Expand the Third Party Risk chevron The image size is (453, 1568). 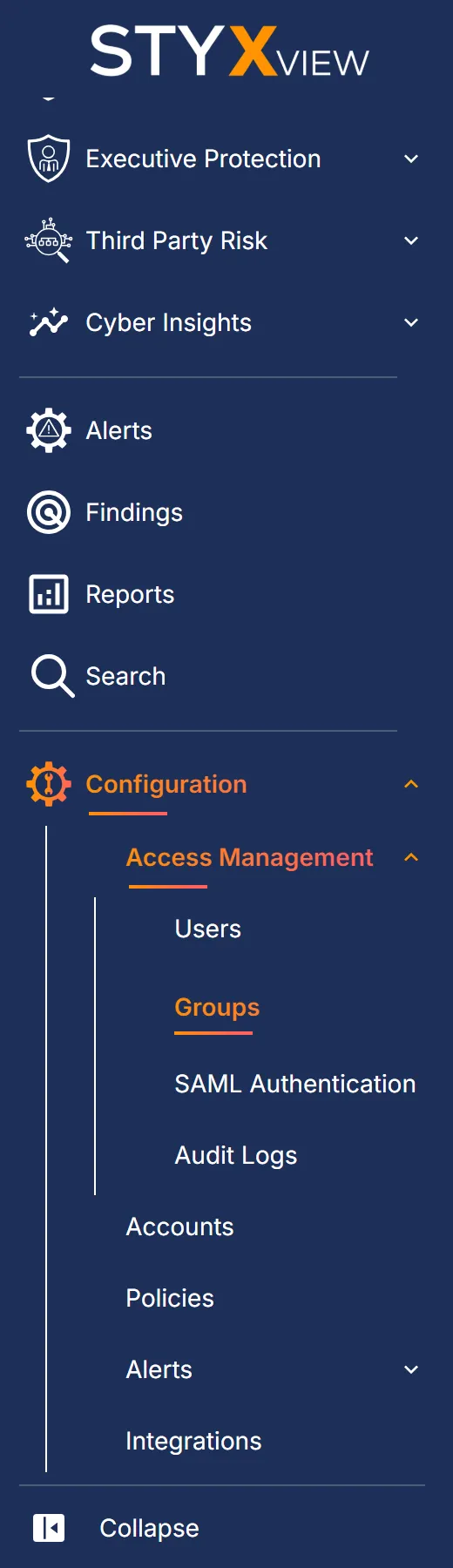point(411,240)
